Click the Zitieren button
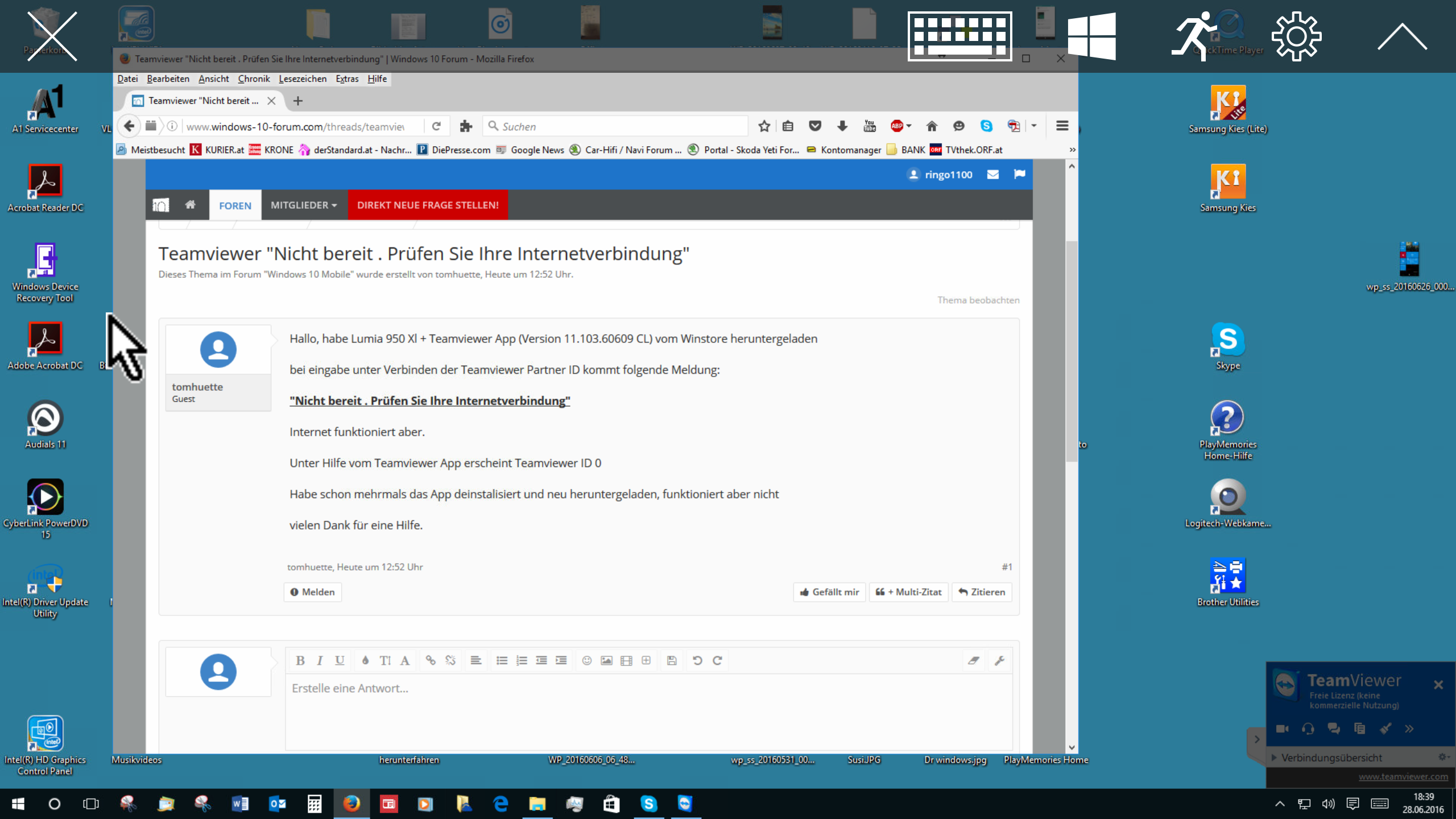The image size is (1456, 819). click(x=982, y=592)
